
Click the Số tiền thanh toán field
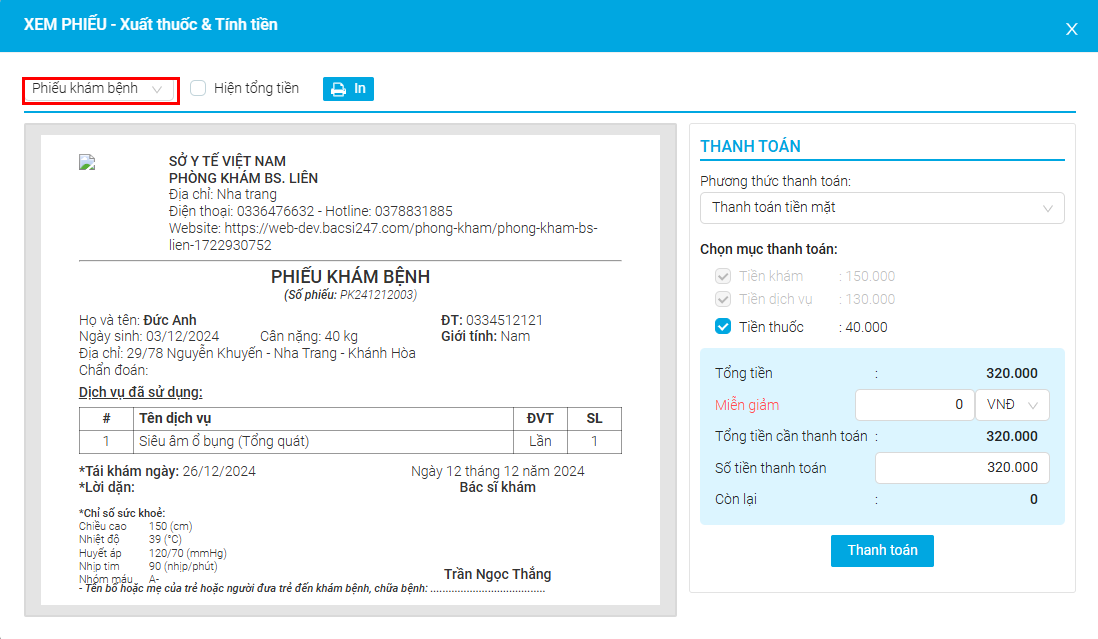962,468
